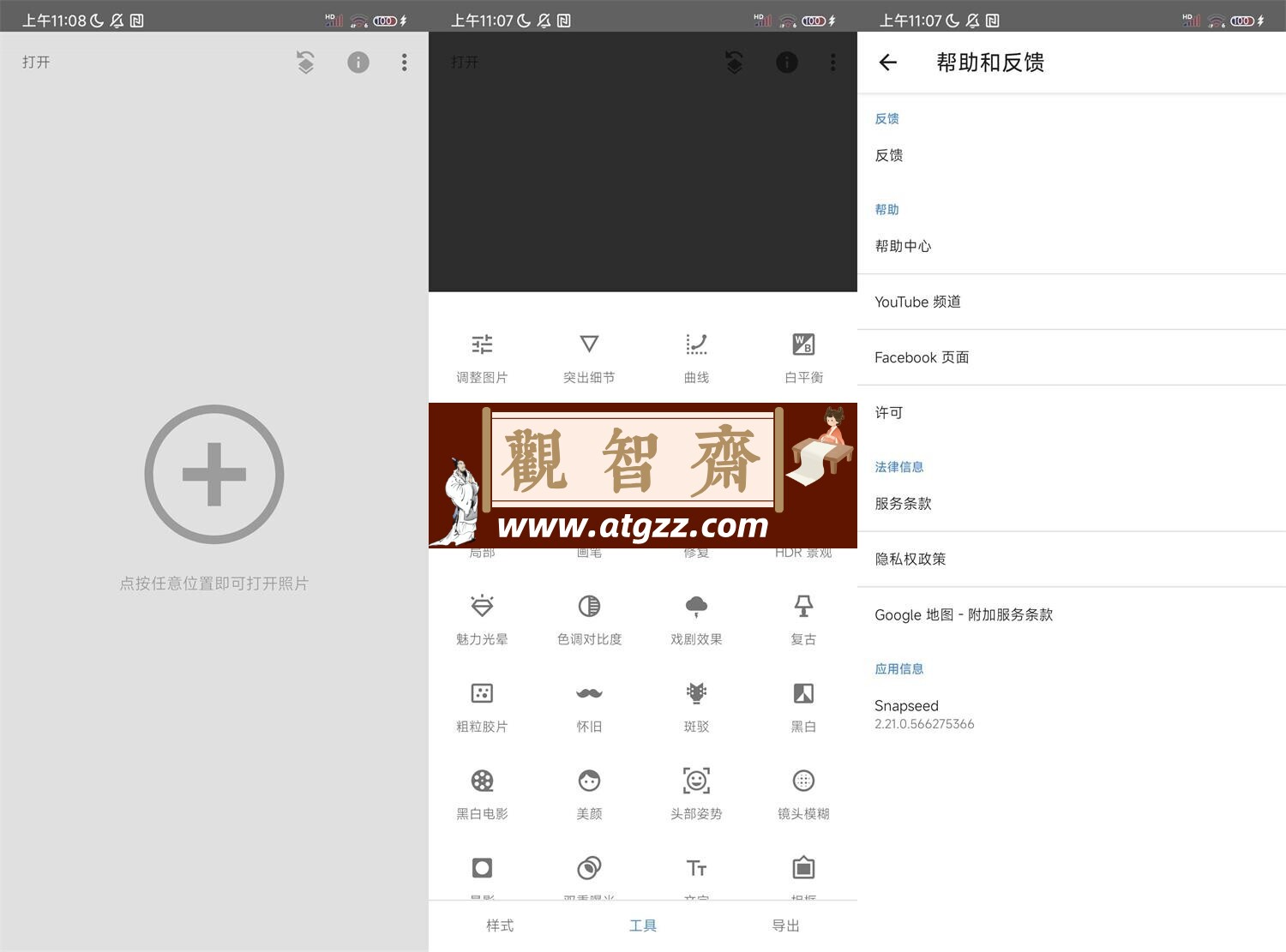The image size is (1286, 952).
Task: Select the 镜头模糊 lens blur tool
Action: point(803,795)
